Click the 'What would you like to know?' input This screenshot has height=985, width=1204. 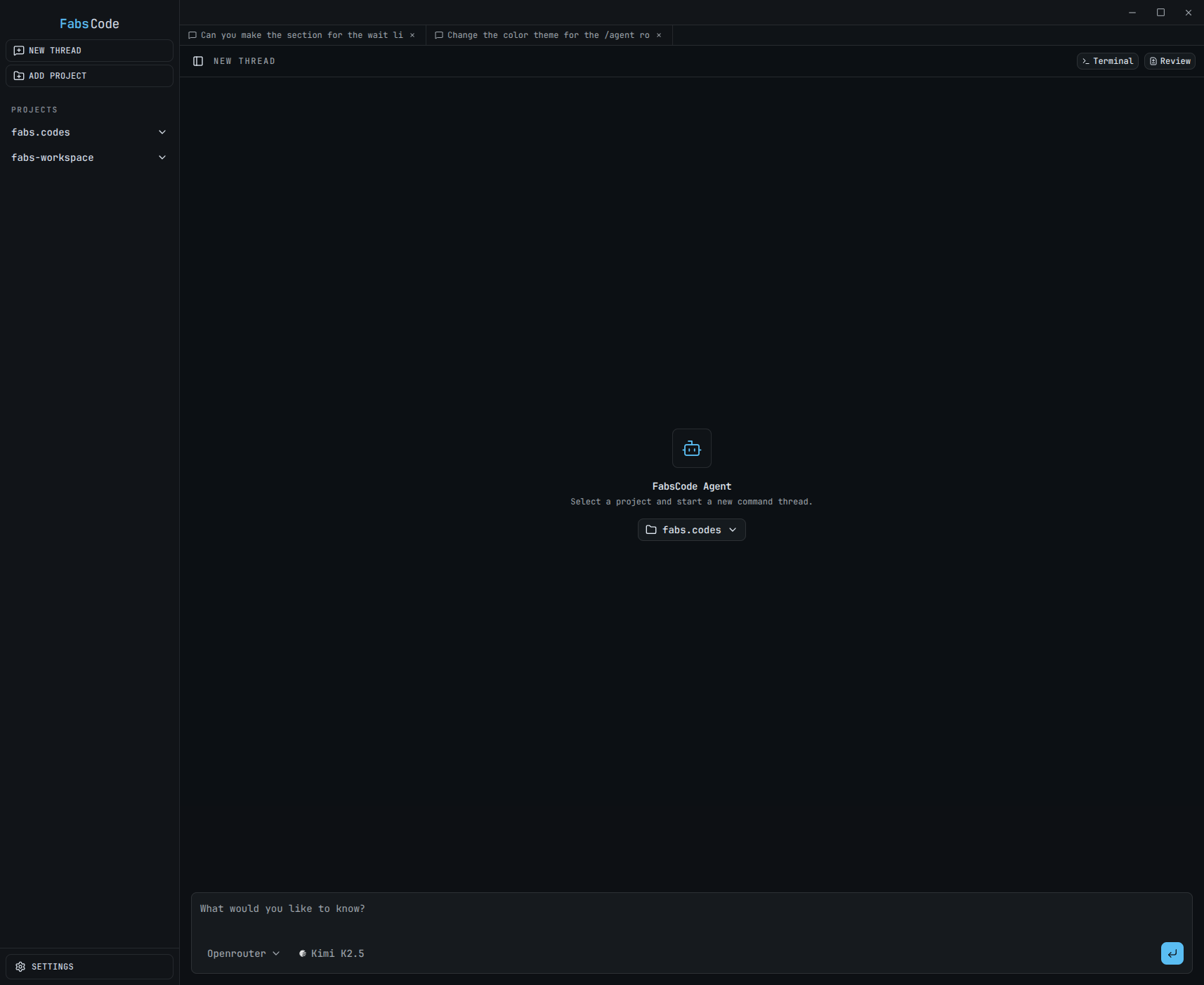(x=492, y=908)
